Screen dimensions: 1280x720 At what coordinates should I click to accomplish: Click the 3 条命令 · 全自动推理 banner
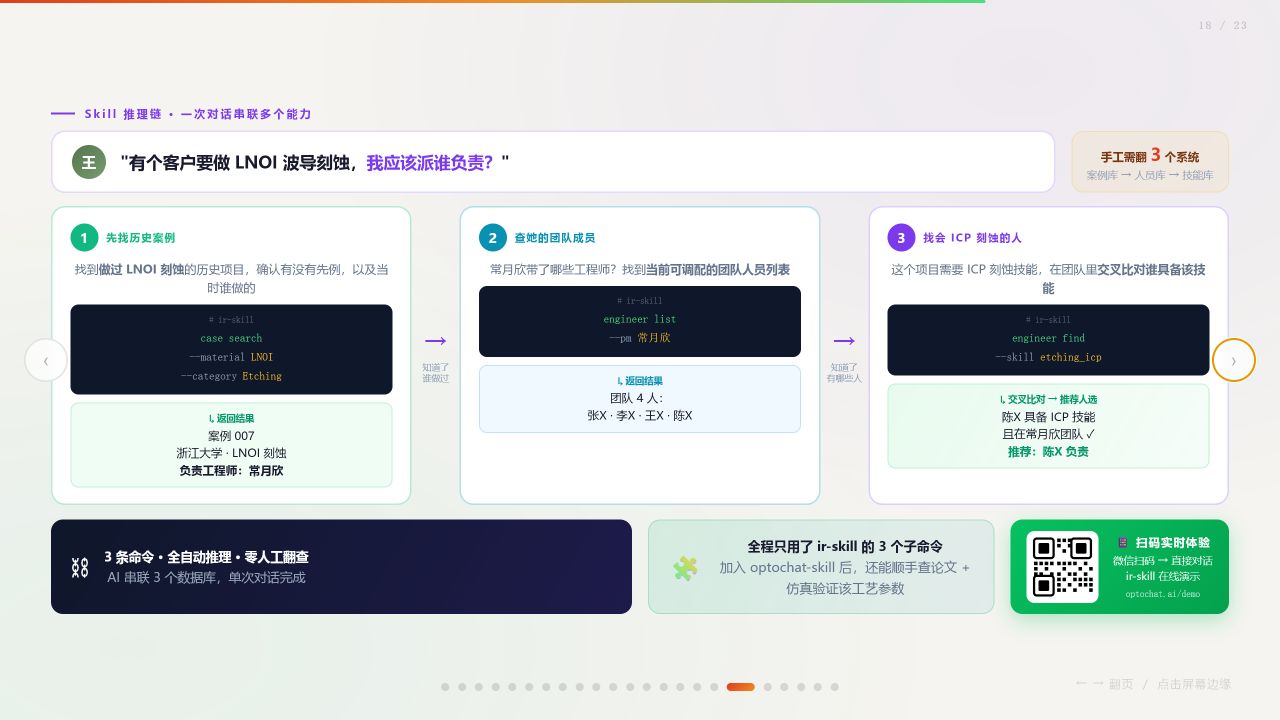click(x=341, y=566)
